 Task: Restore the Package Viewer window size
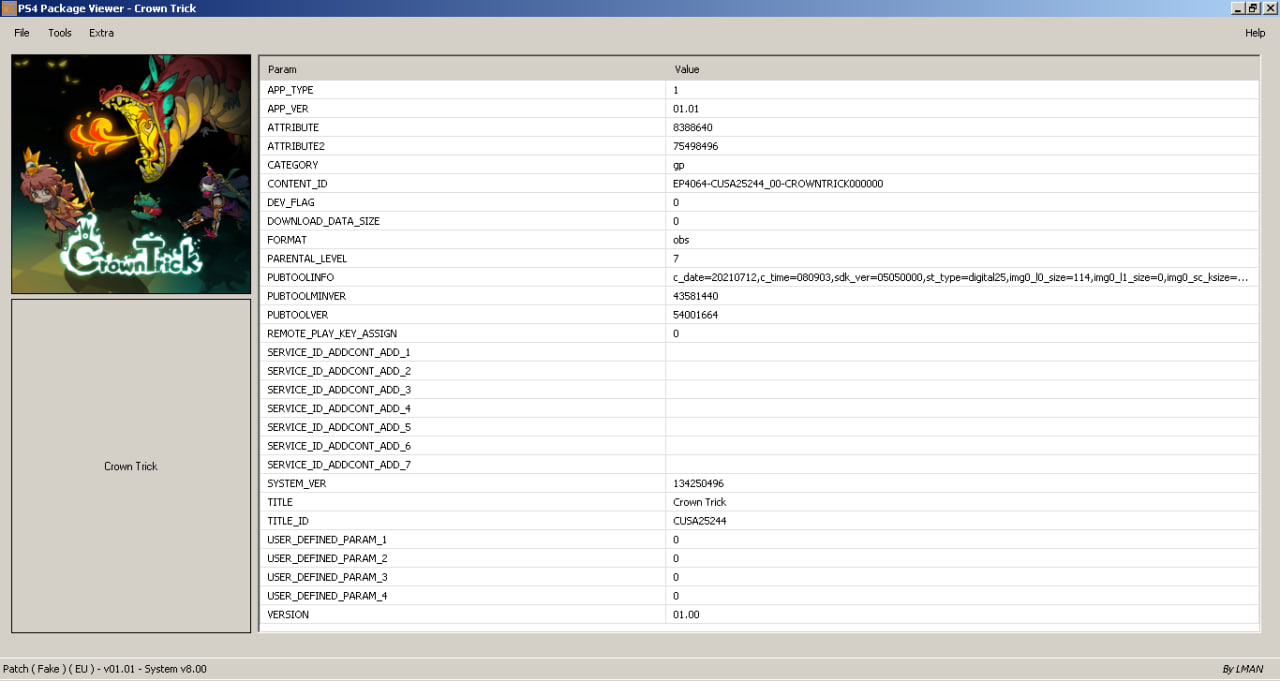click(x=1253, y=8)
